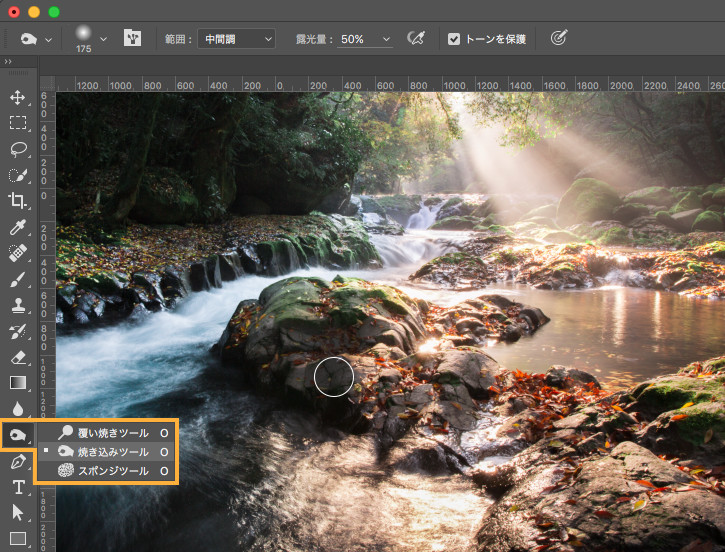
Task: Select the Clone Stamp tool
Action: click(18, 305)
